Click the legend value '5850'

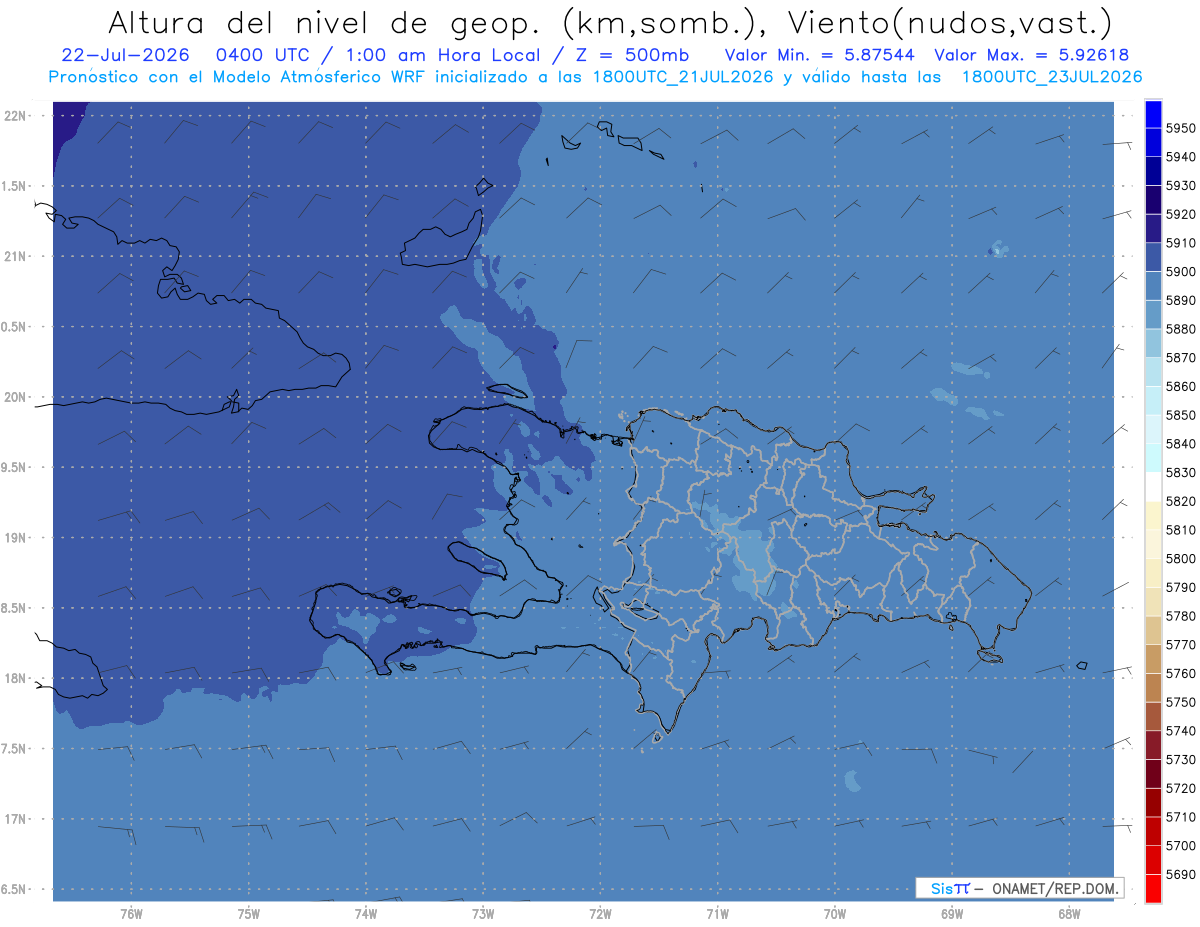pos(1180,415)
